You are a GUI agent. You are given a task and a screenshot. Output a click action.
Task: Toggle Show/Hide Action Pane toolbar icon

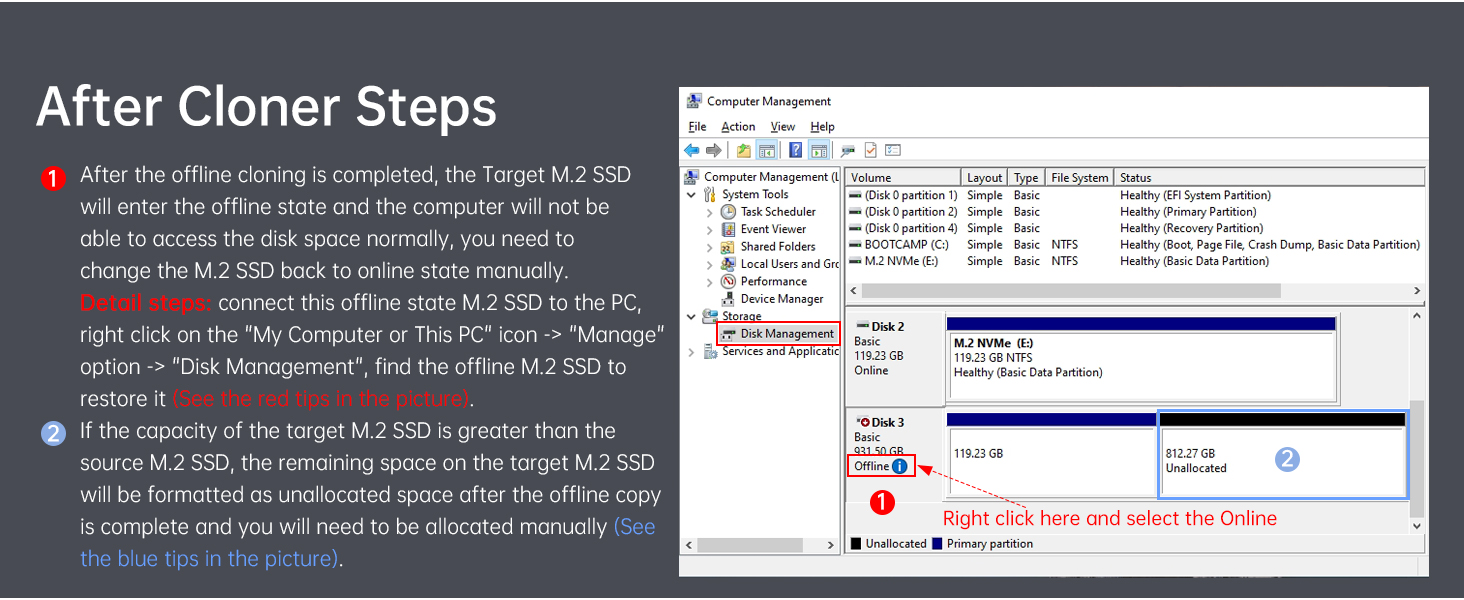point(818,150)
